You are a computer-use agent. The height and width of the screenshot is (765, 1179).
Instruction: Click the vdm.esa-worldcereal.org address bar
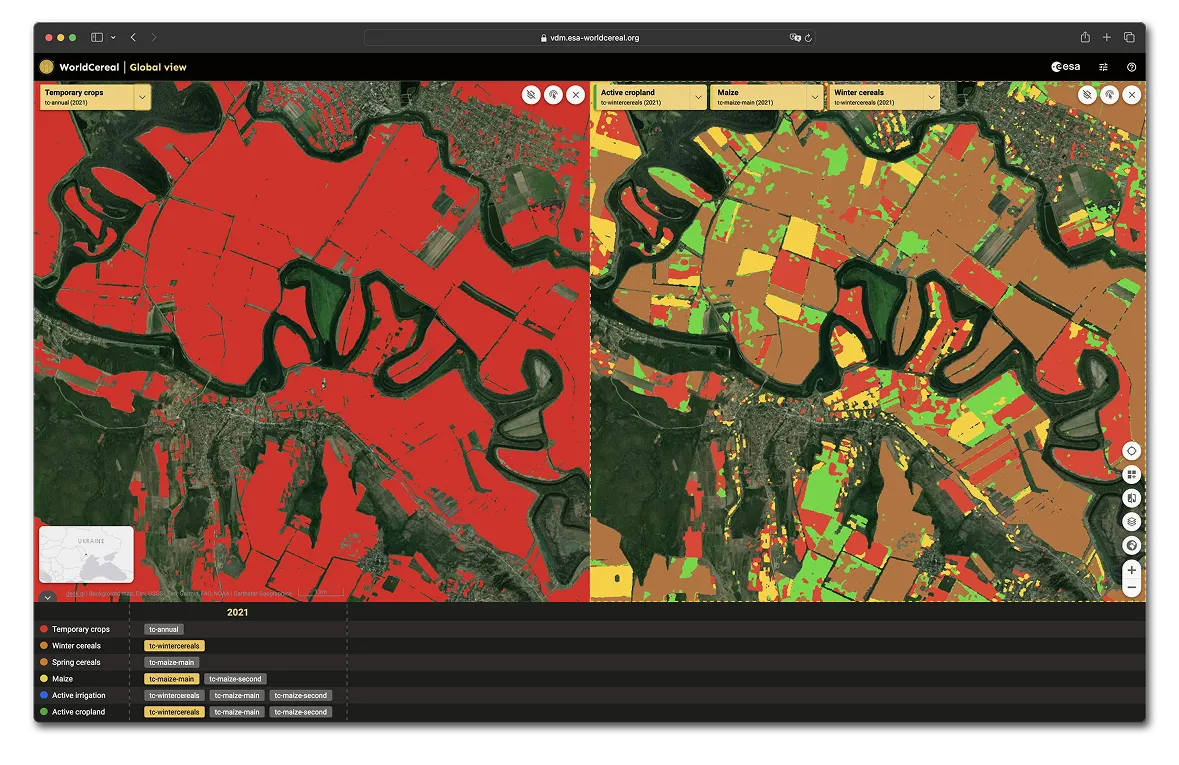click(x=590, y=38)
